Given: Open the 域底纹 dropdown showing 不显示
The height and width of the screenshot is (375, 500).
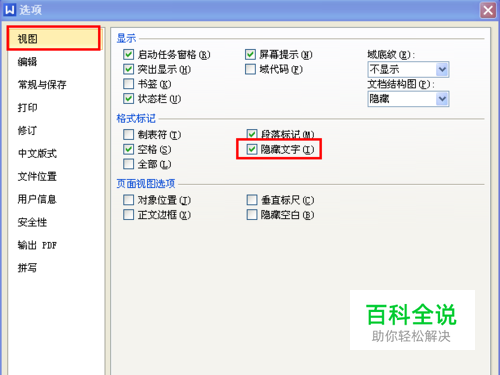Looking at the screenshot, I should coord(408,69).
